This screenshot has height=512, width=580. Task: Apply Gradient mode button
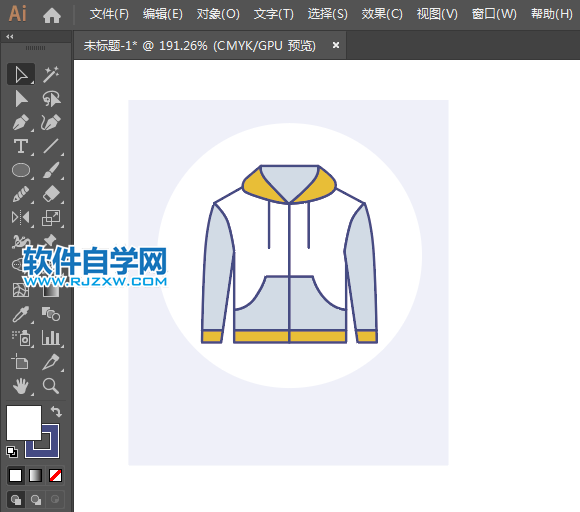tap(36, 475)
